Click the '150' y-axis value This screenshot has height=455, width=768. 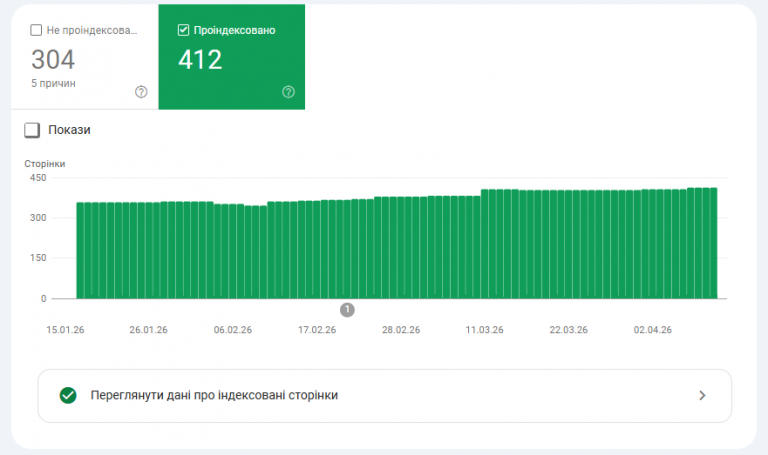[x=38, y=258]
